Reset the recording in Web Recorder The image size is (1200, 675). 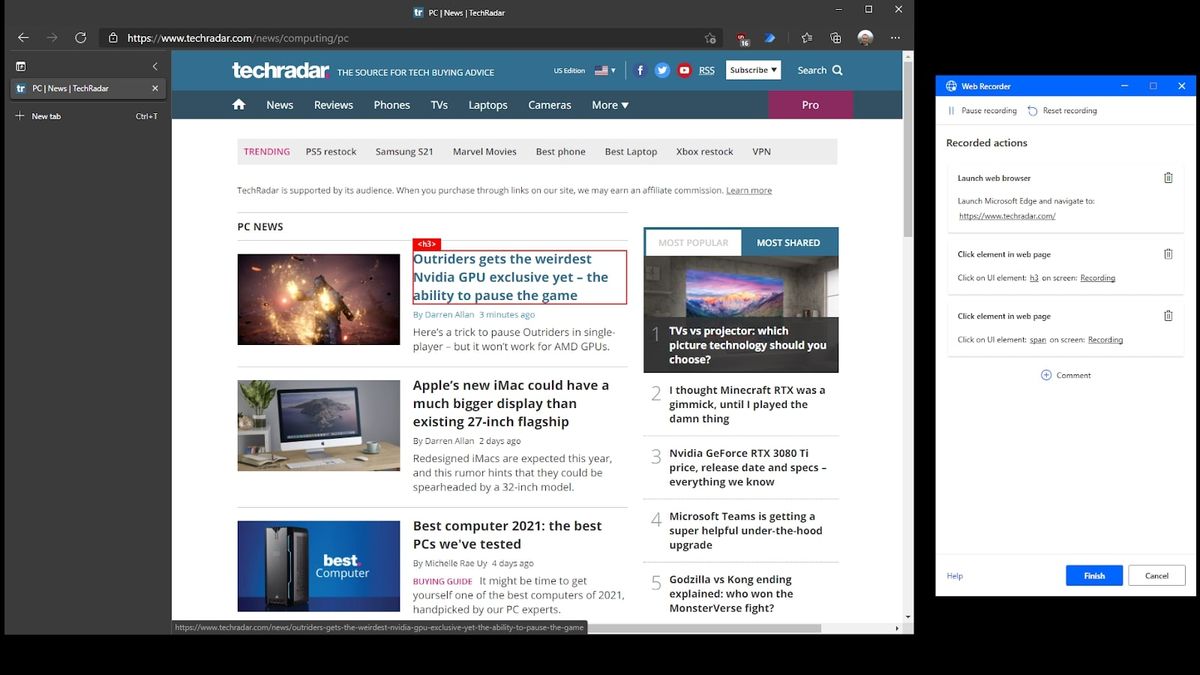(x=1063, y=110)
